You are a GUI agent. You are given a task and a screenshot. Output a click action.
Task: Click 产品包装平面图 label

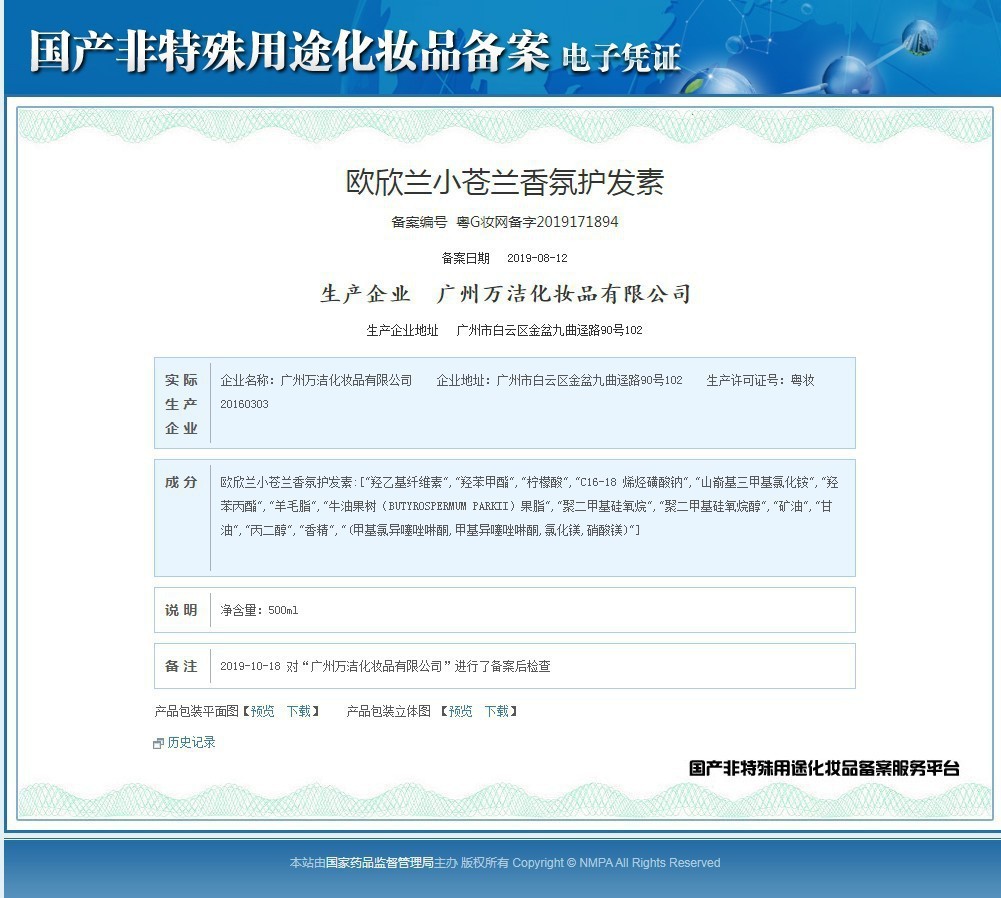point(197,711)
